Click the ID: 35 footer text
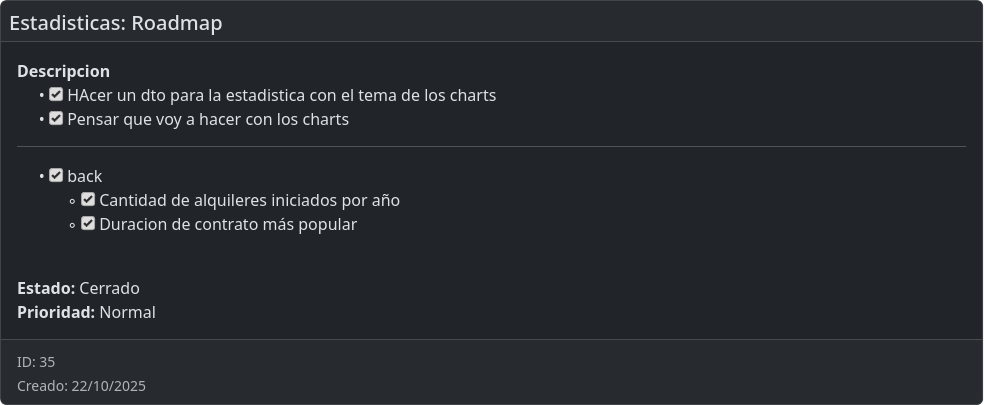This screenshot has width=984, height=405. click(36, 362)
